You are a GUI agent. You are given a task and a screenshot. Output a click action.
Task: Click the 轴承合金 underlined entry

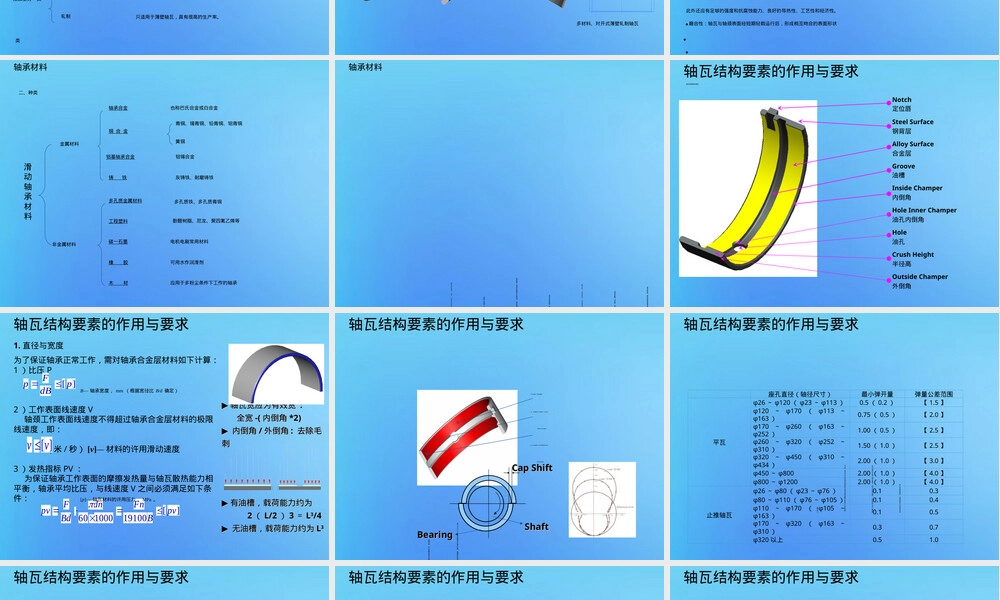pyautogui.click(x=118, y=108)
